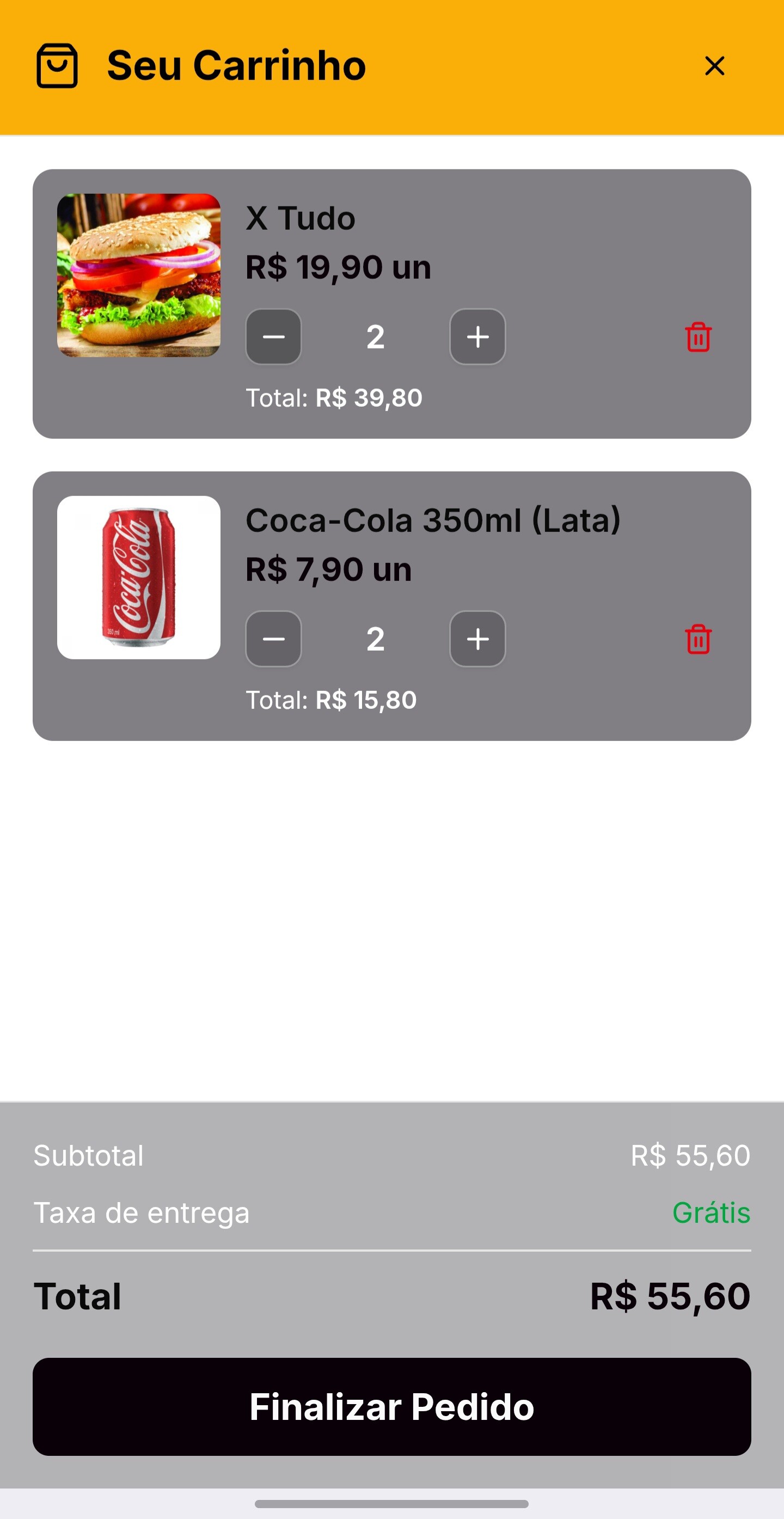The width and height of the screenshot is (784, 1519).
Task: Delete X Tudo using the red trash icon
Action: pos(699,336)
